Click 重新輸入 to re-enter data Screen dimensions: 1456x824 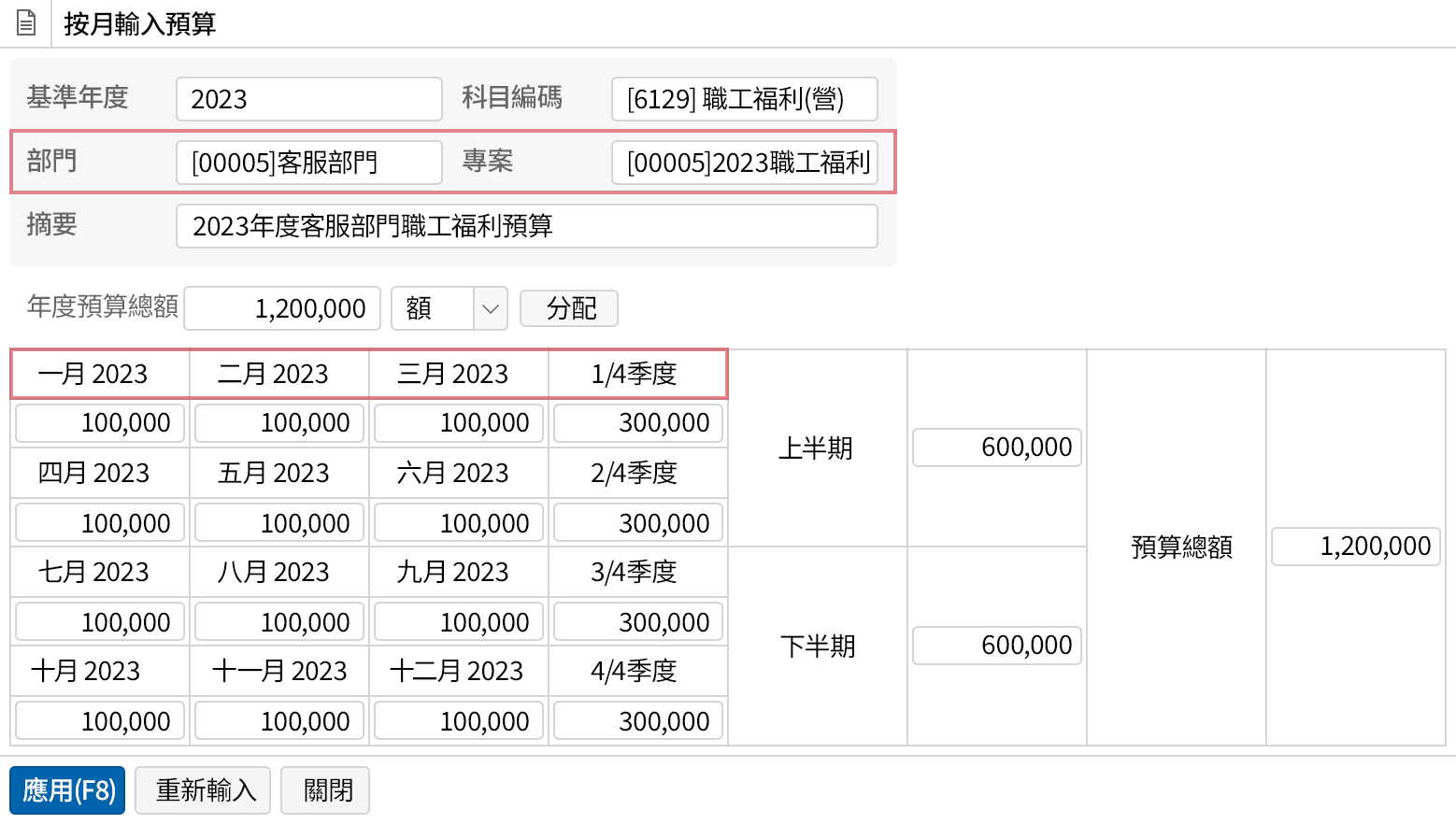pyautogui.click(x=202, y=789)
